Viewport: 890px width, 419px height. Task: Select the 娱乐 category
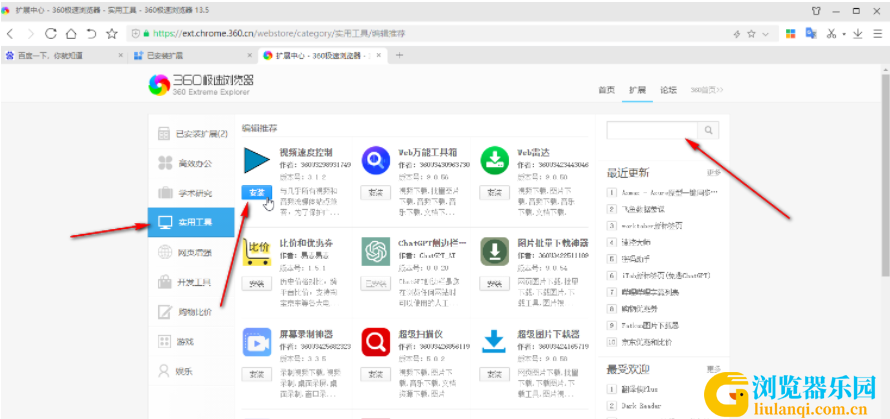coord(191,371)
